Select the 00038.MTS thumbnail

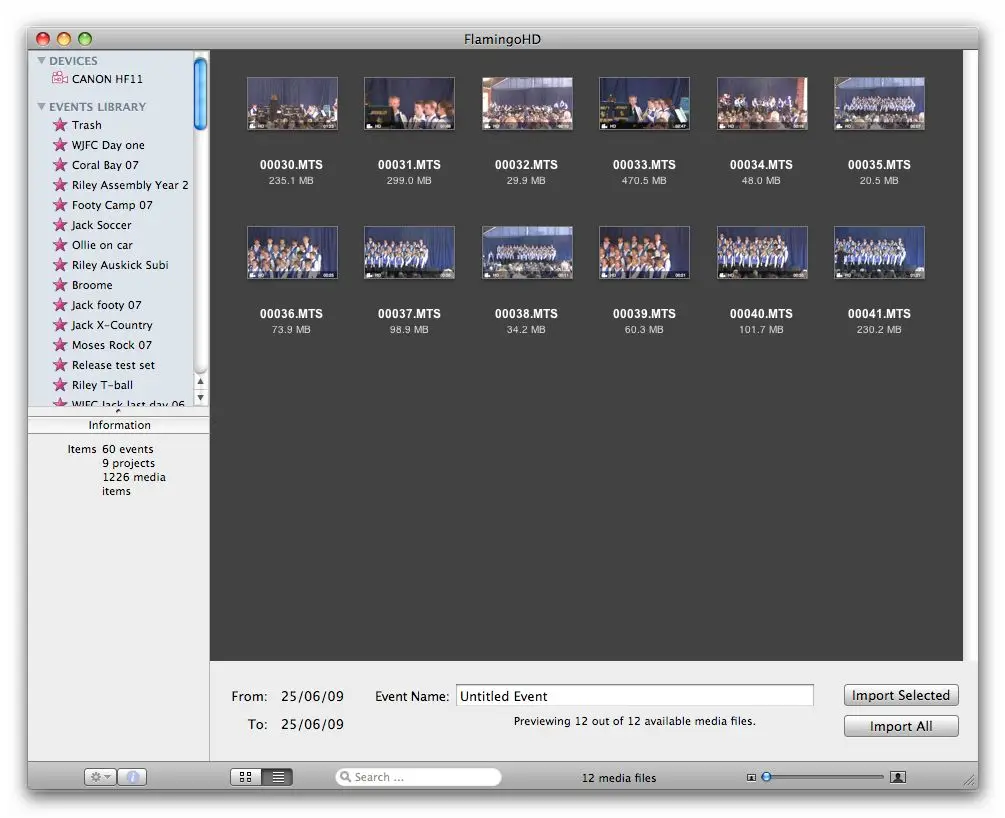[527, 252]
